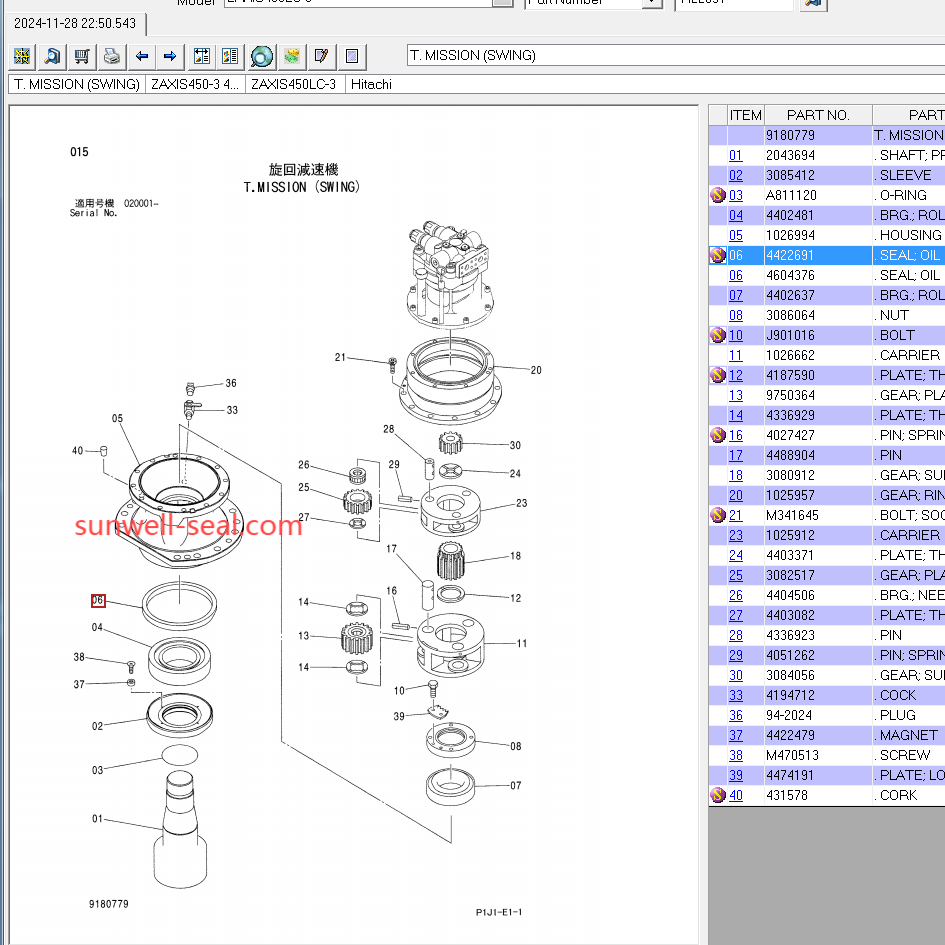Click the highlighted 06 callout in diagram
The height and width of the screenshot is (945, 945).
click(98, 601)
